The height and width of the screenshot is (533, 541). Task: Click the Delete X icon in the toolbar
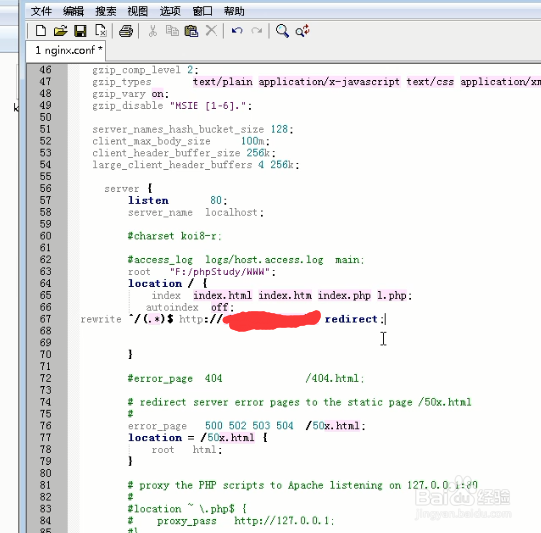tap(211, 31)
